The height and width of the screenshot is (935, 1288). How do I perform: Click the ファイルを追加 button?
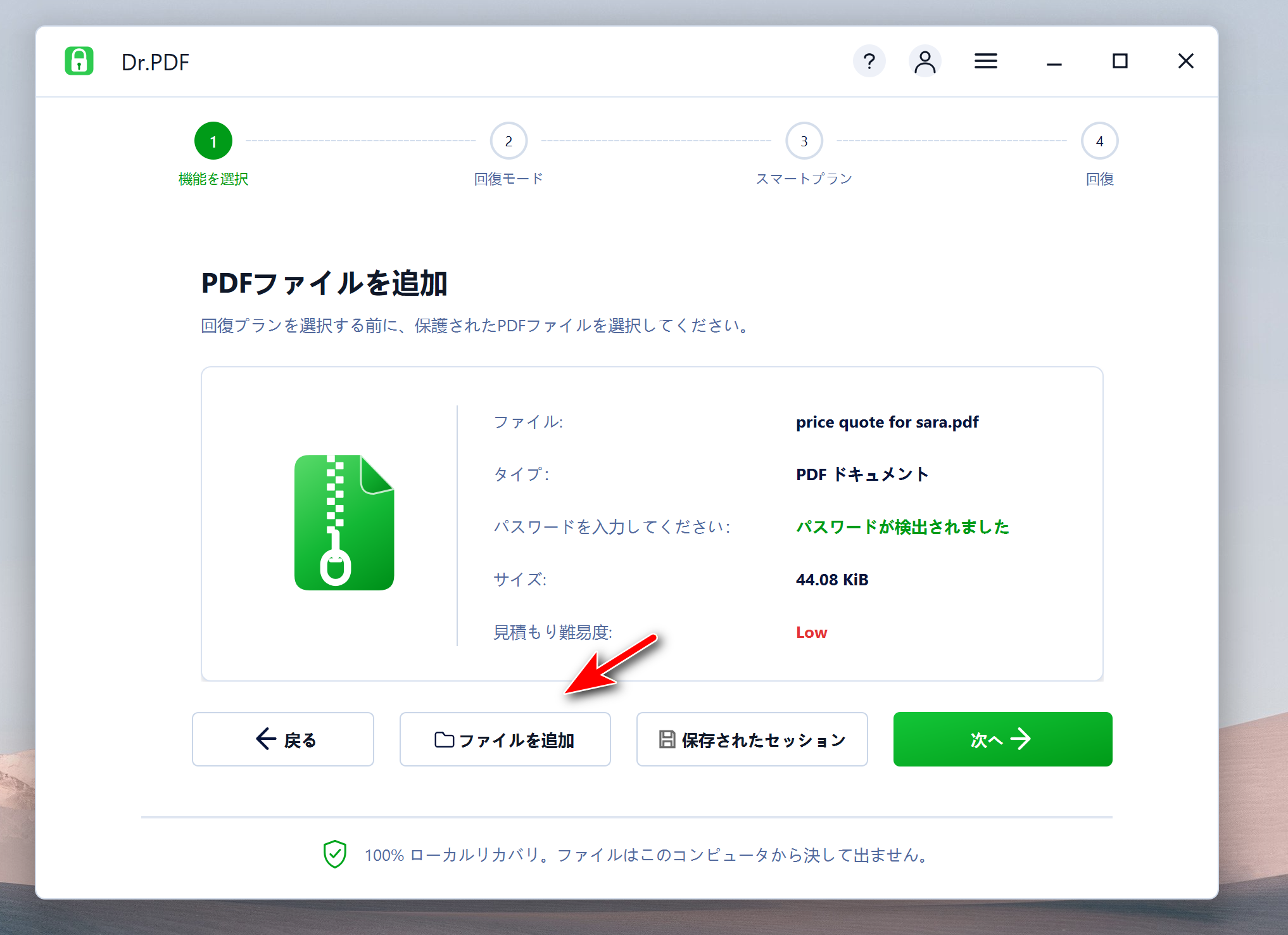(505, 739)
